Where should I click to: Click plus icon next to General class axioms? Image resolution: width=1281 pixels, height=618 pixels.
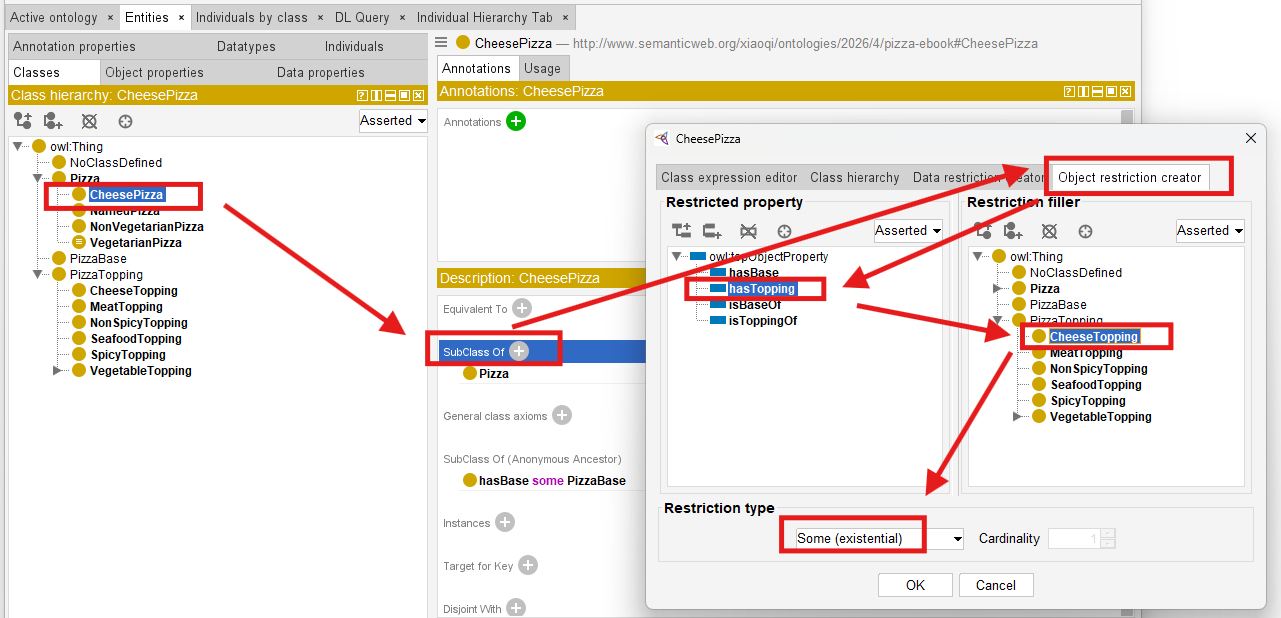pos(562,415)
